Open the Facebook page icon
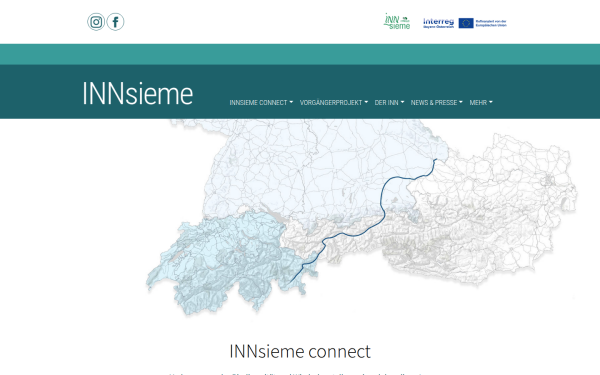The height and width of the screenshot is (375, 600). 115,22
